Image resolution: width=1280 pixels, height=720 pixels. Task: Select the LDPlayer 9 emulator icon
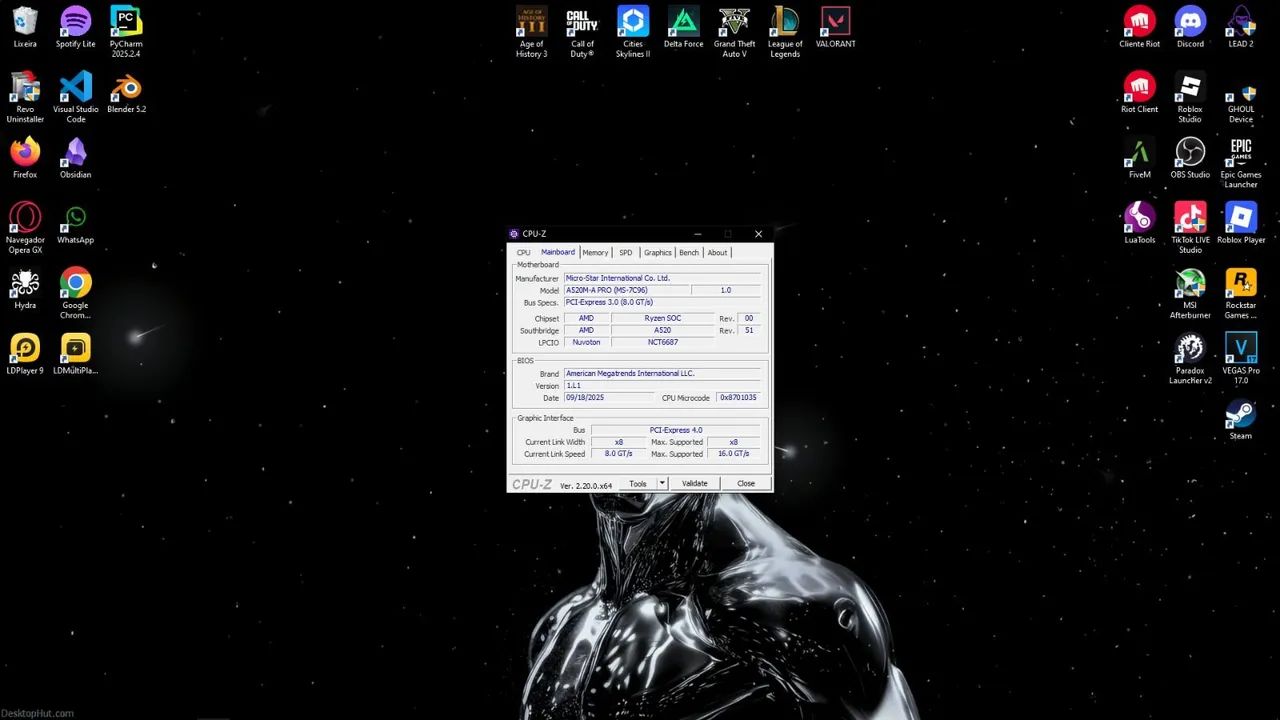click(x=25, y=354)
